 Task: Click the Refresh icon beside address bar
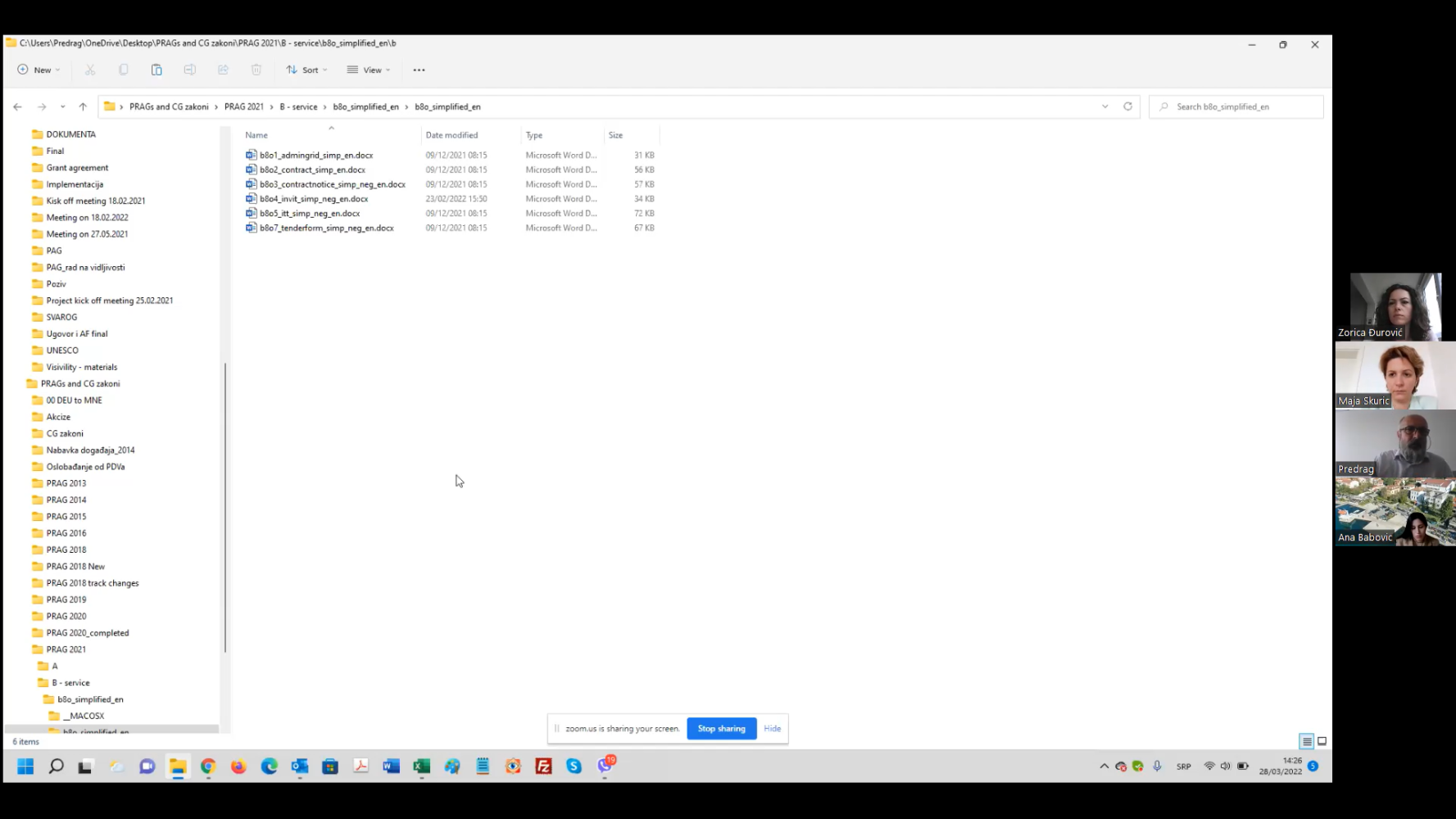click(1127, 106)
